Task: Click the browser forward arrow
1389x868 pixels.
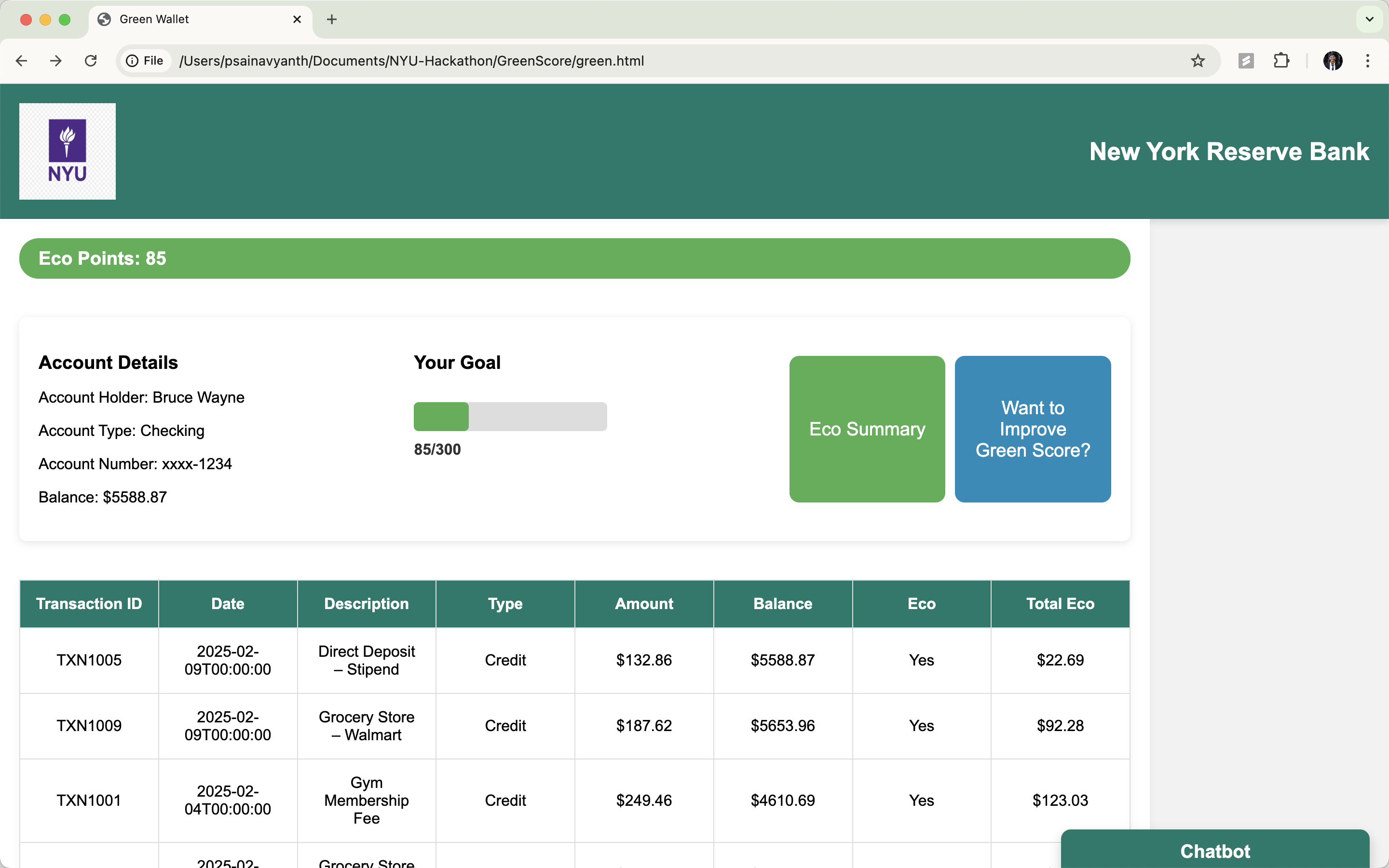Action: [x=55, y=61]
